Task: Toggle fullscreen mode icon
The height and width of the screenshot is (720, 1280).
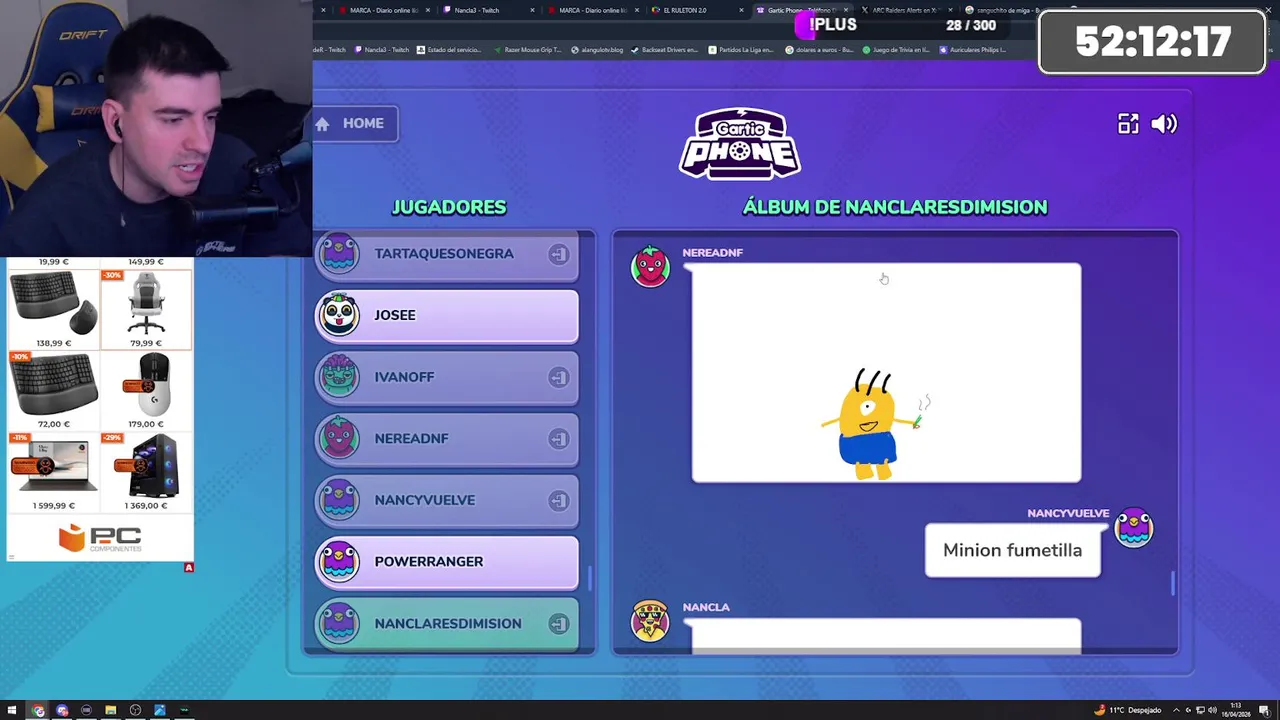Action: 1128,124
